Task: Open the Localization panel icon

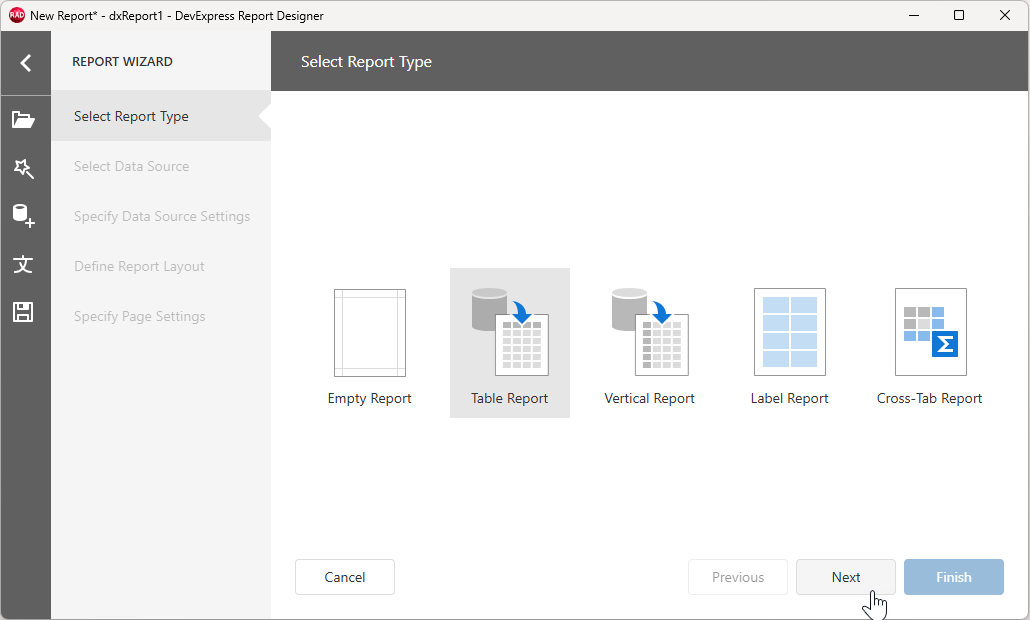Action: (x=25, y=265)
